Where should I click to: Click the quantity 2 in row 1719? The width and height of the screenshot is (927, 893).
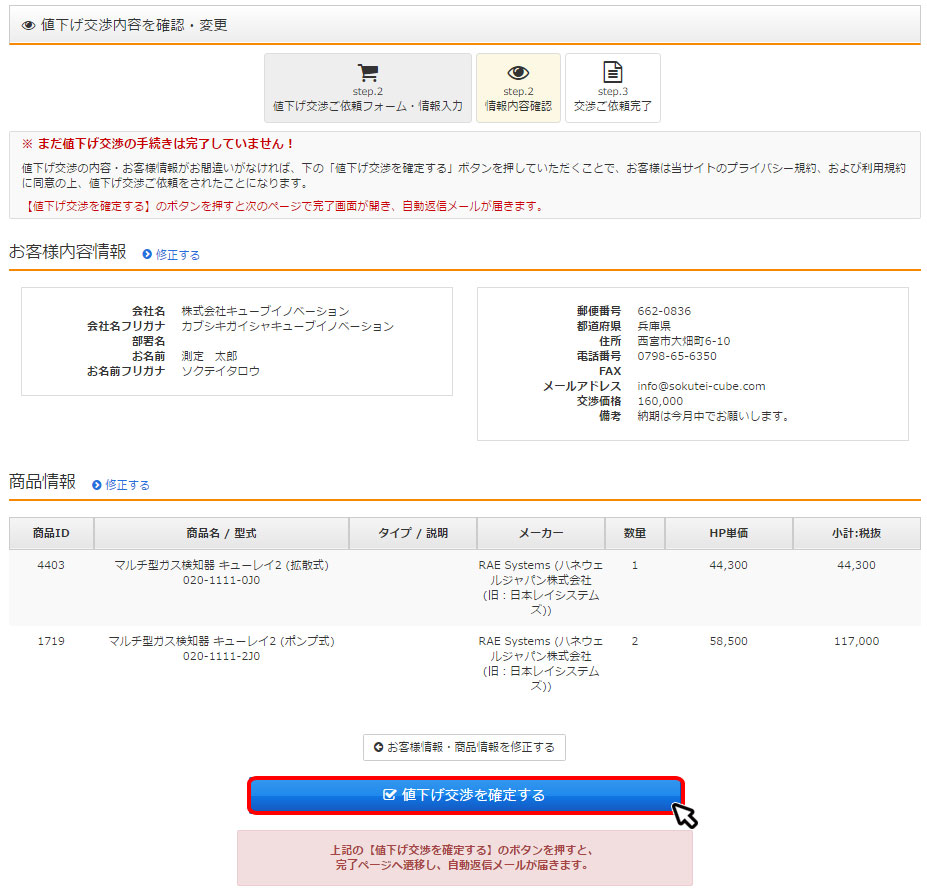[634, 641]
